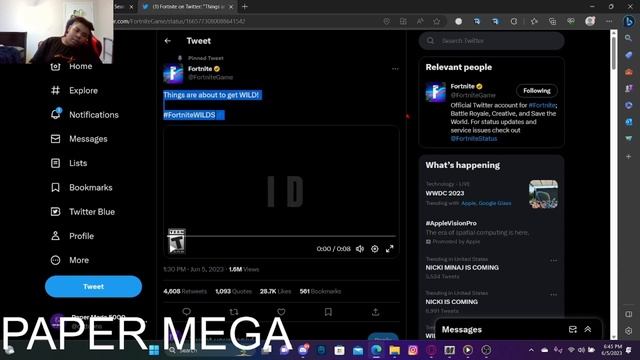The width and height of the screenshot is (640, 360).
Task: Open Lists in the sidebar
Action: (69, 163)
